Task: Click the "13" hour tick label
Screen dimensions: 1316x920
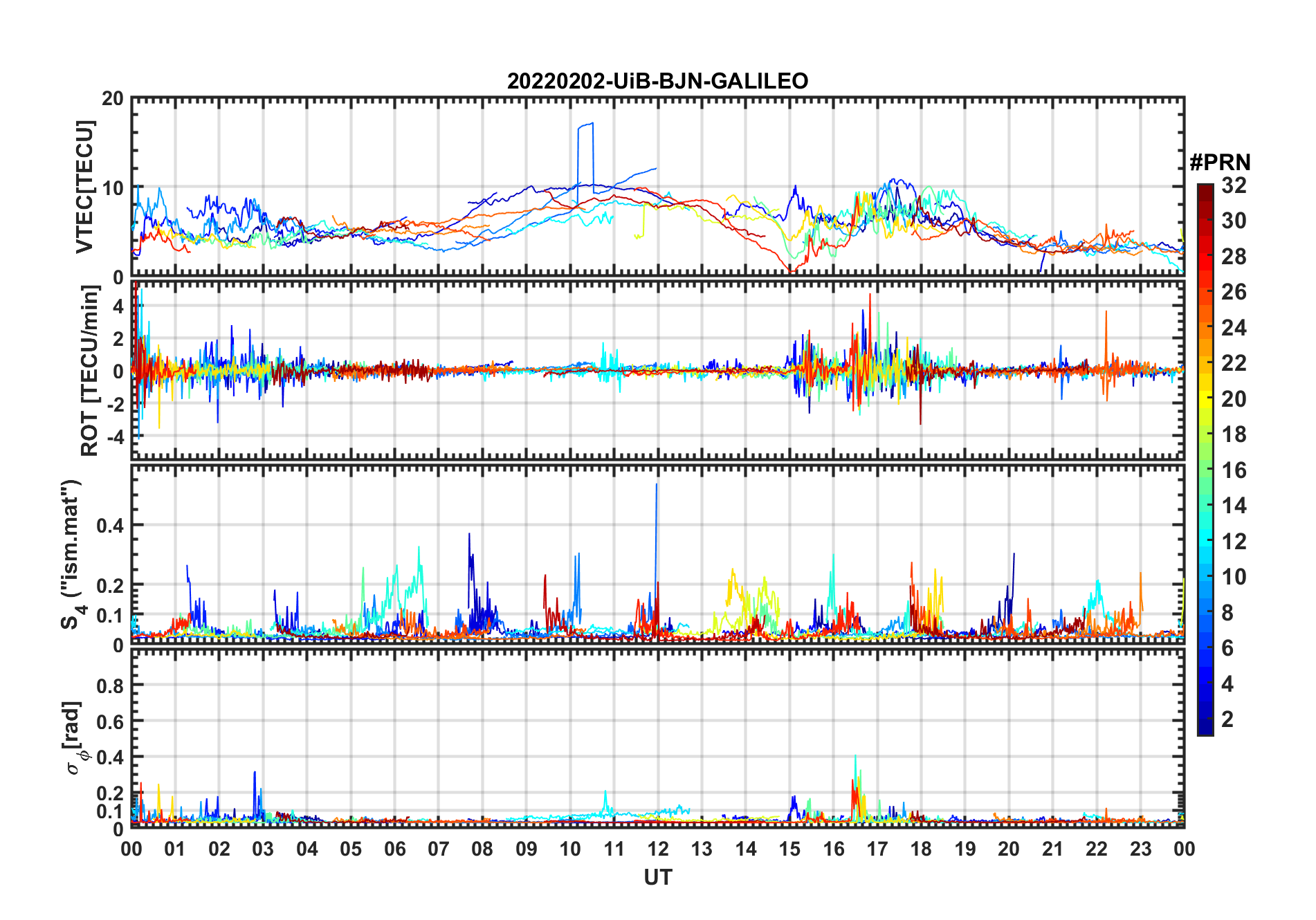Action: 702,849
